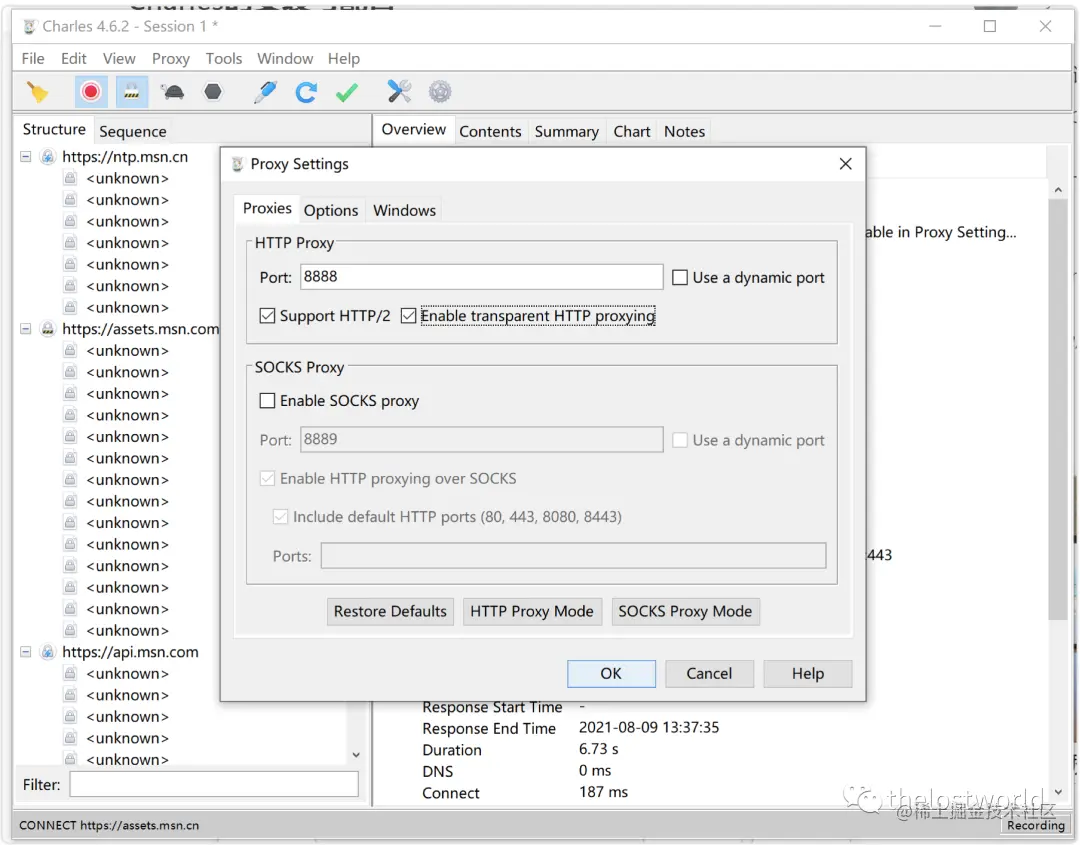The image size is (1080, 845).
Task: Click the green checkmark validate icon
Action: pos(346,92)
